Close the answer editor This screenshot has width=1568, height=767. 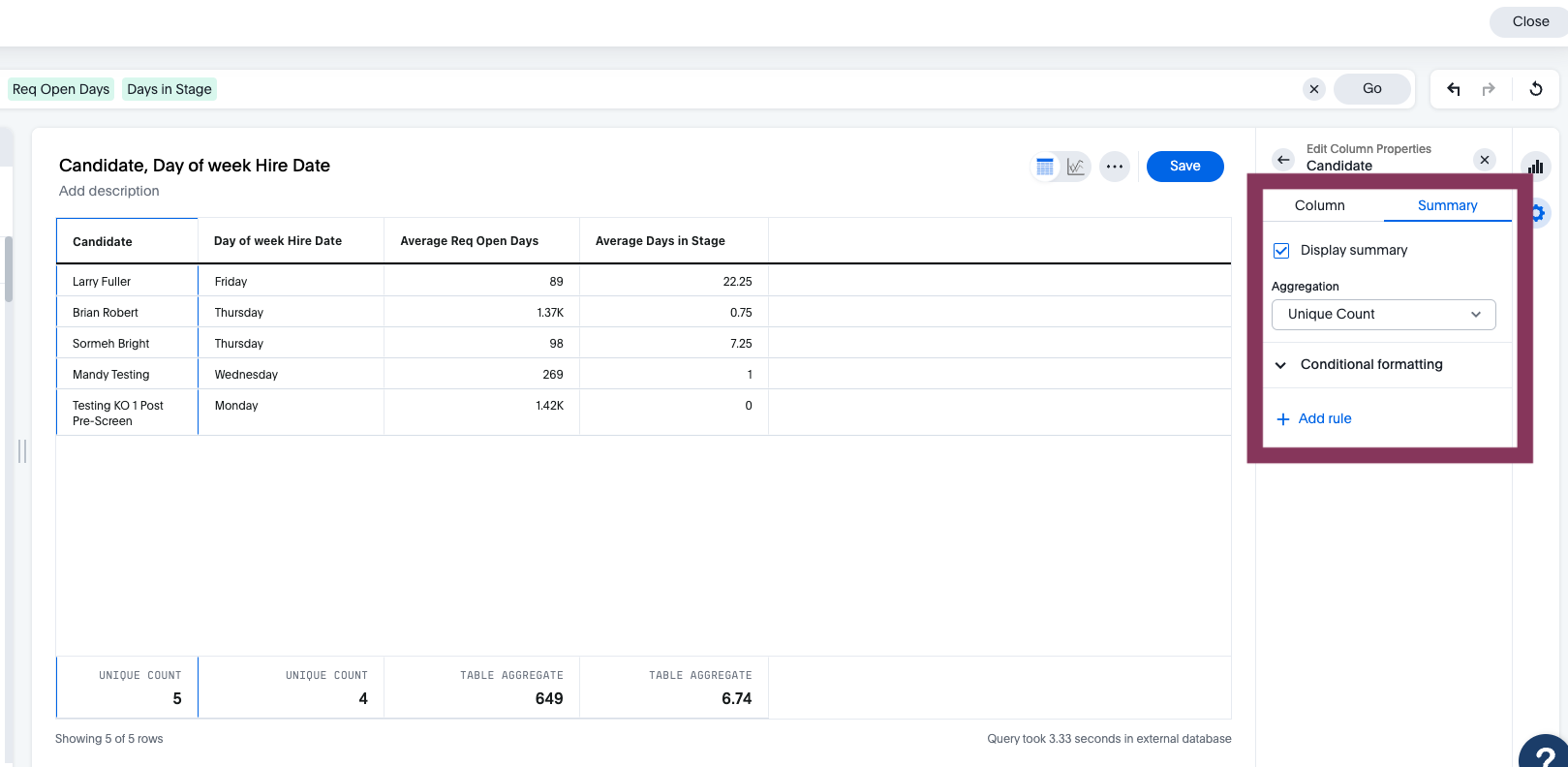(x=1530, y=21)
